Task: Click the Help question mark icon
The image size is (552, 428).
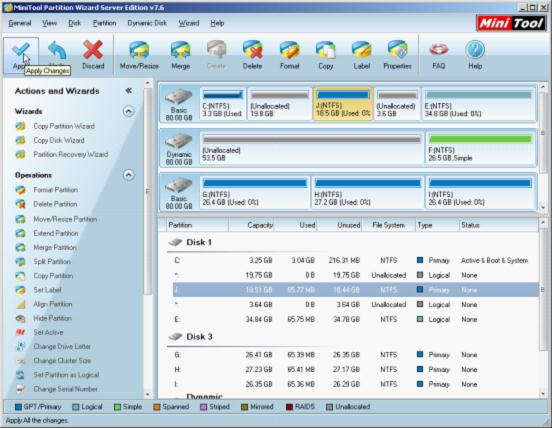Action: pyautogui.click(x=475, y=50)
